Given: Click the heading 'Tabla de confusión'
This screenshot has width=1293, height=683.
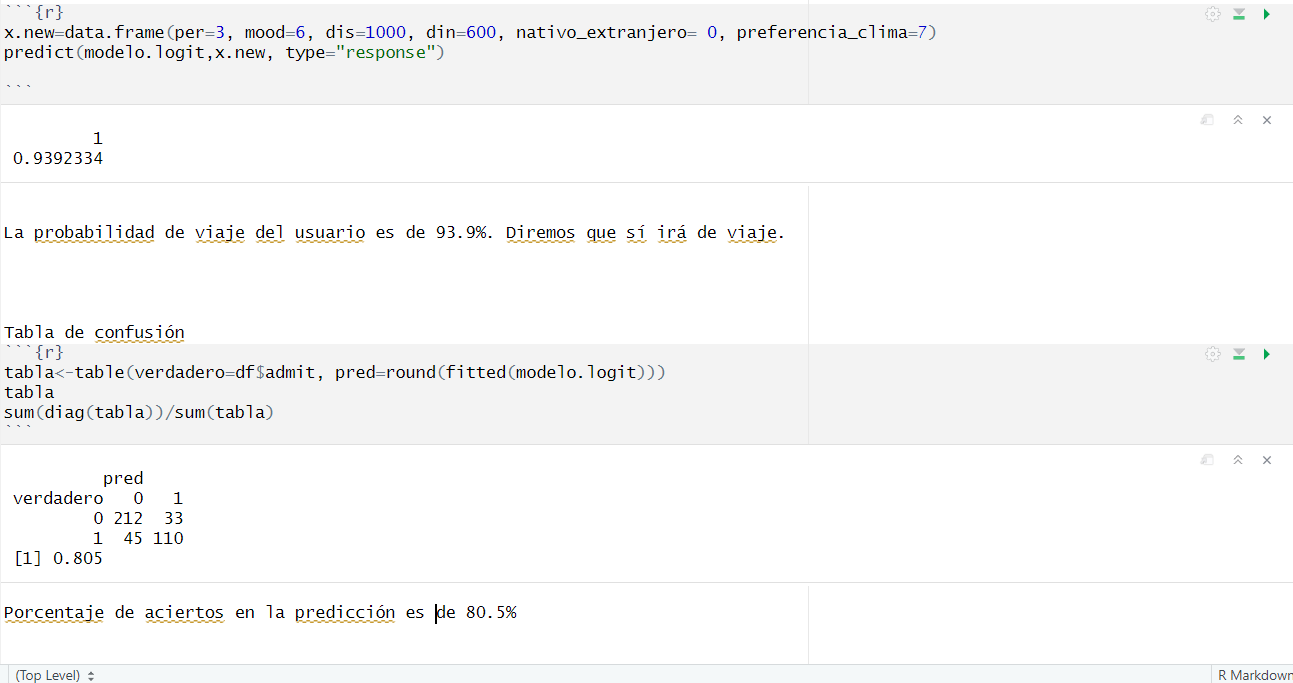Looking at the screenshot, I should click(94, 332).
